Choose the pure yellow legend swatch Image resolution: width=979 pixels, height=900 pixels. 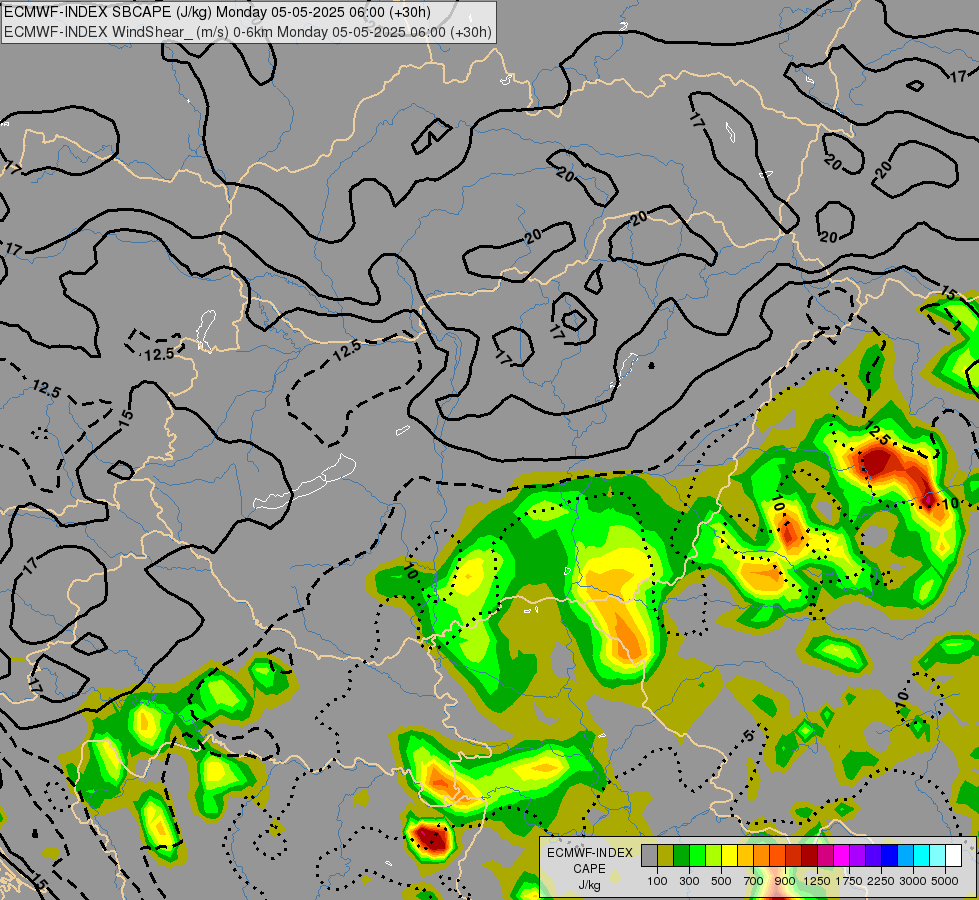[729, 855]
